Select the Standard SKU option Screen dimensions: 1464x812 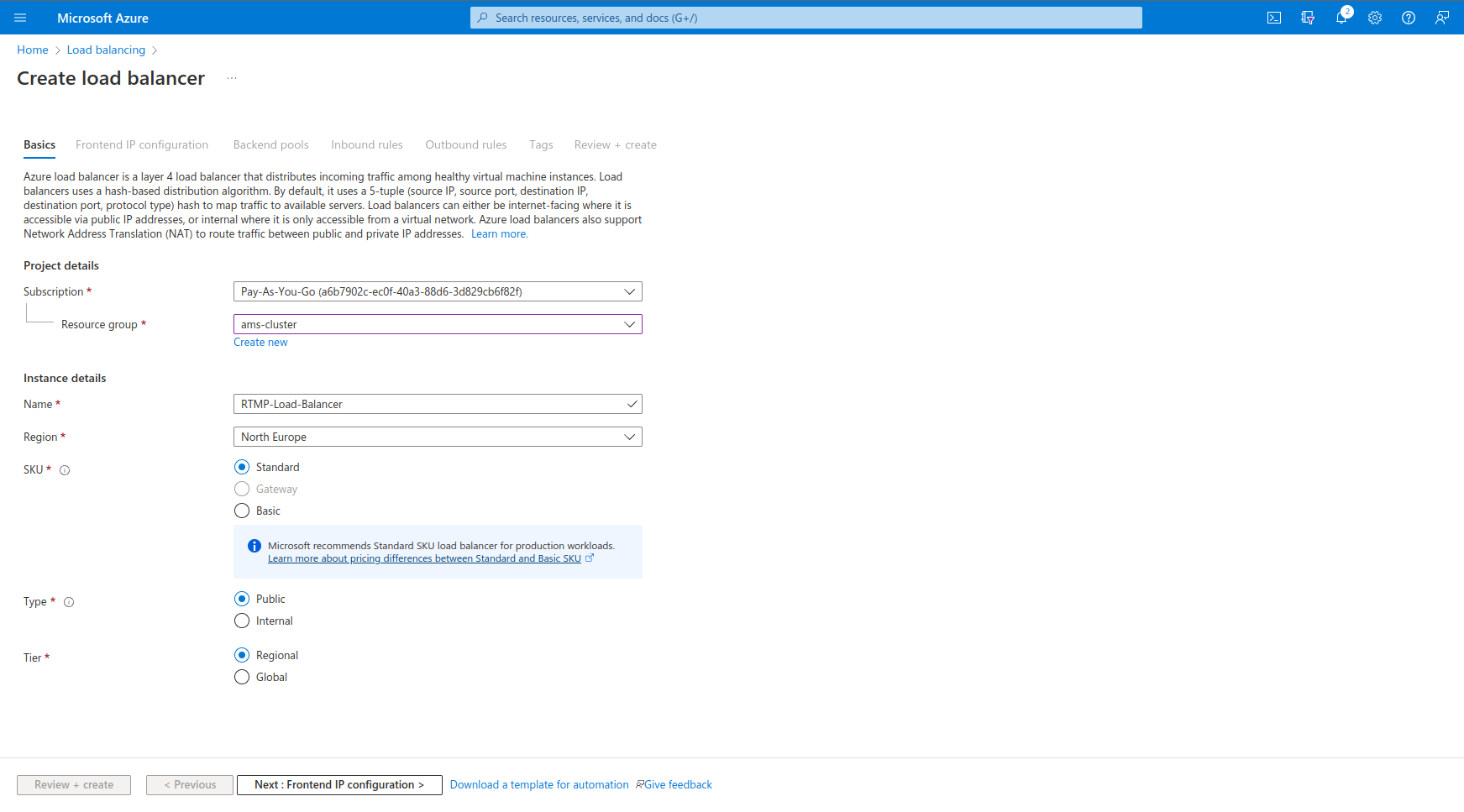click(x=242, y=467)
